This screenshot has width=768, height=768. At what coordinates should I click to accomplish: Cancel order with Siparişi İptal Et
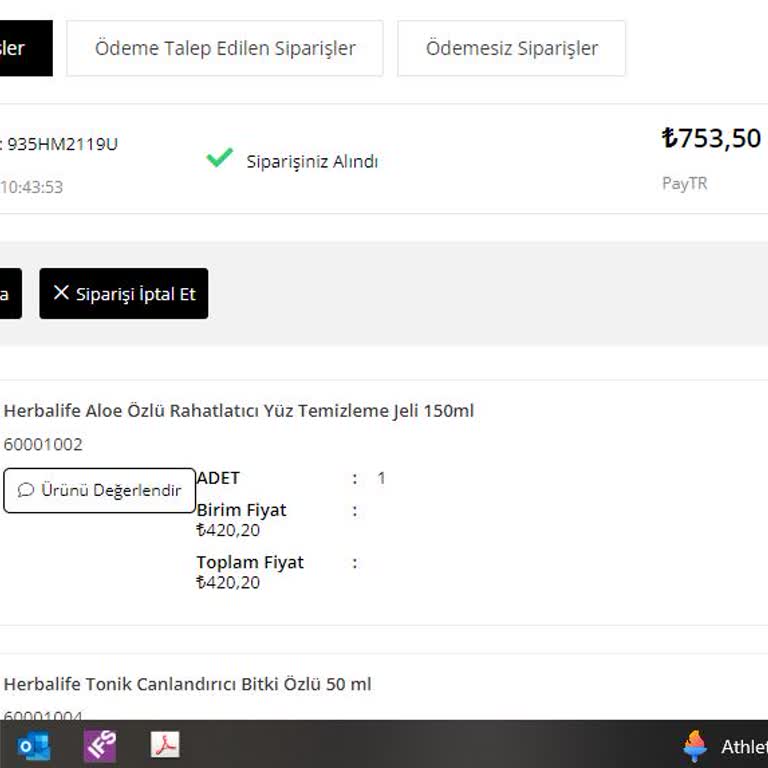pyautogui.click(x=123, y=293)
